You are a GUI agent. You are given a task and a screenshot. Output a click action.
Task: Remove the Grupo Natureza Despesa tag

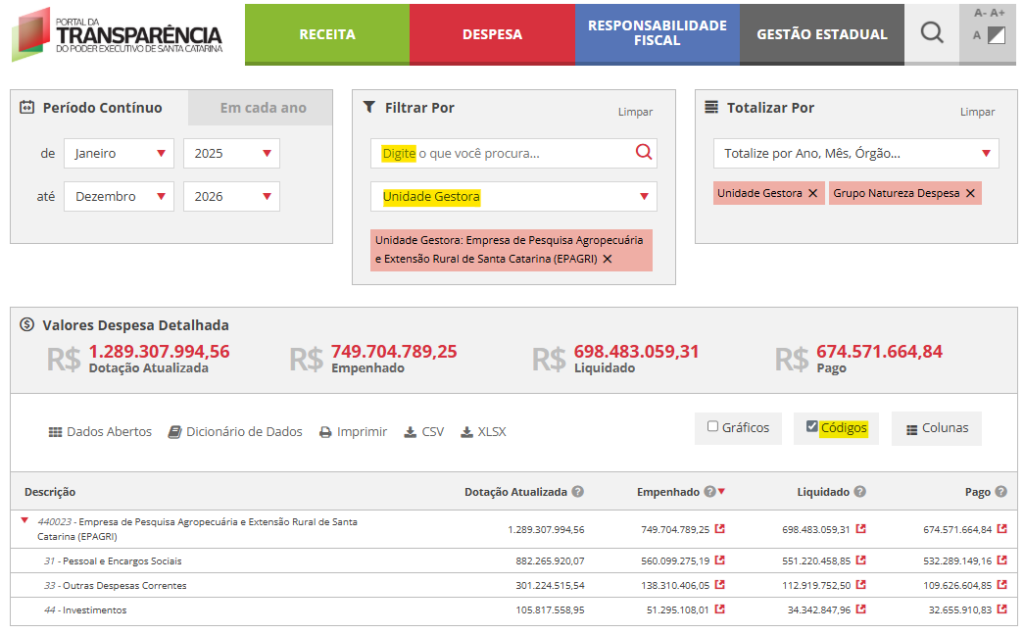click(x=969, y=193)
